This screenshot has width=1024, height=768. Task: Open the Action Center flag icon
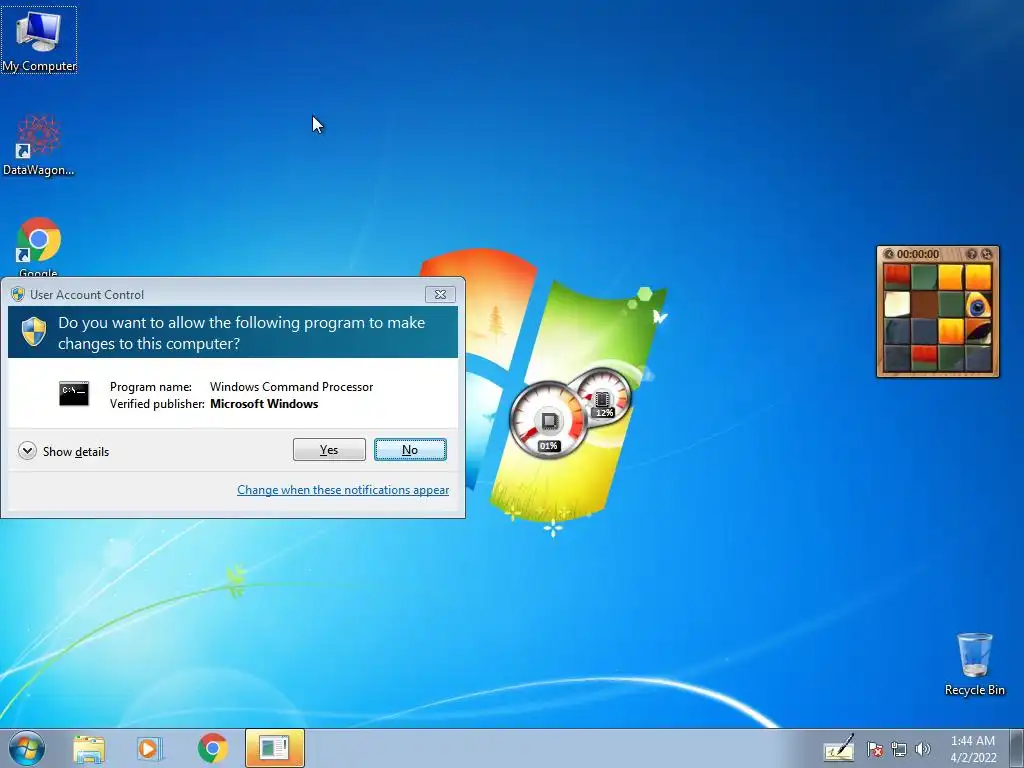[x=875, y=749]
